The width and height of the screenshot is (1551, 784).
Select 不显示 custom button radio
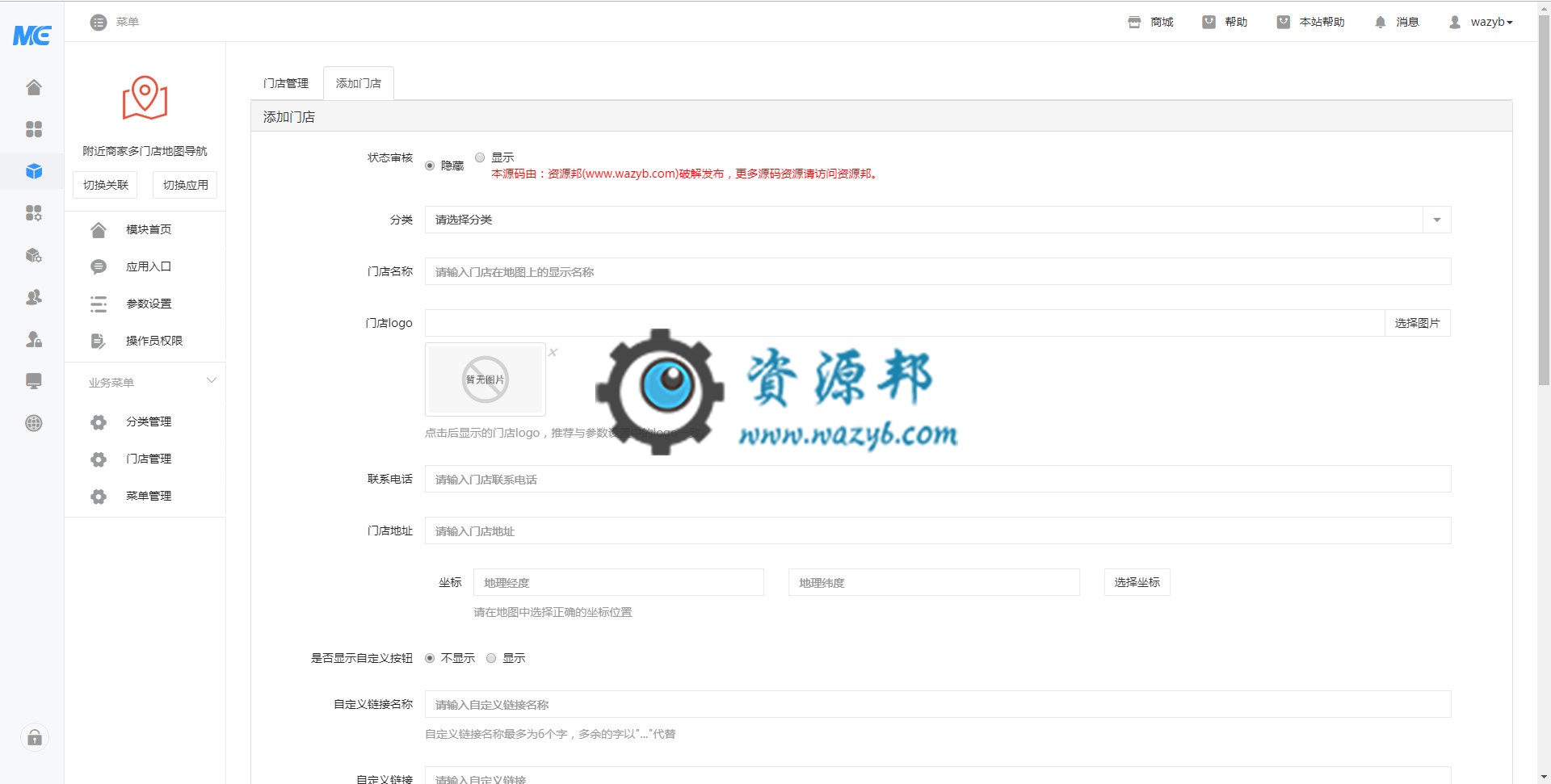click(430, 658)
